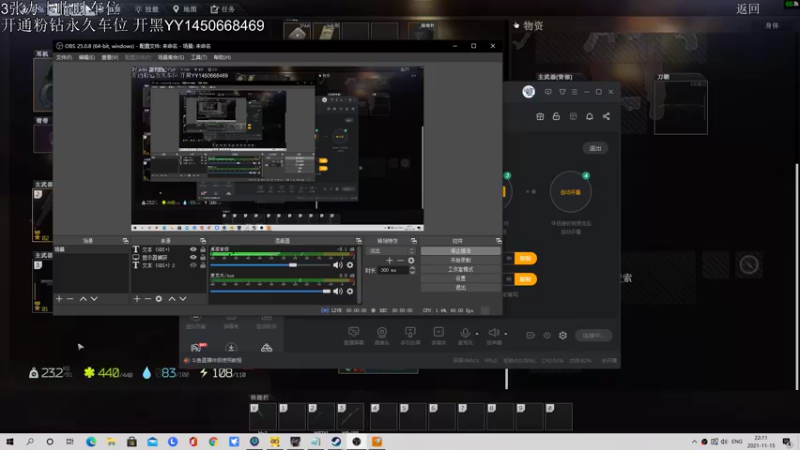Open the Help menu in OBS

222,58
